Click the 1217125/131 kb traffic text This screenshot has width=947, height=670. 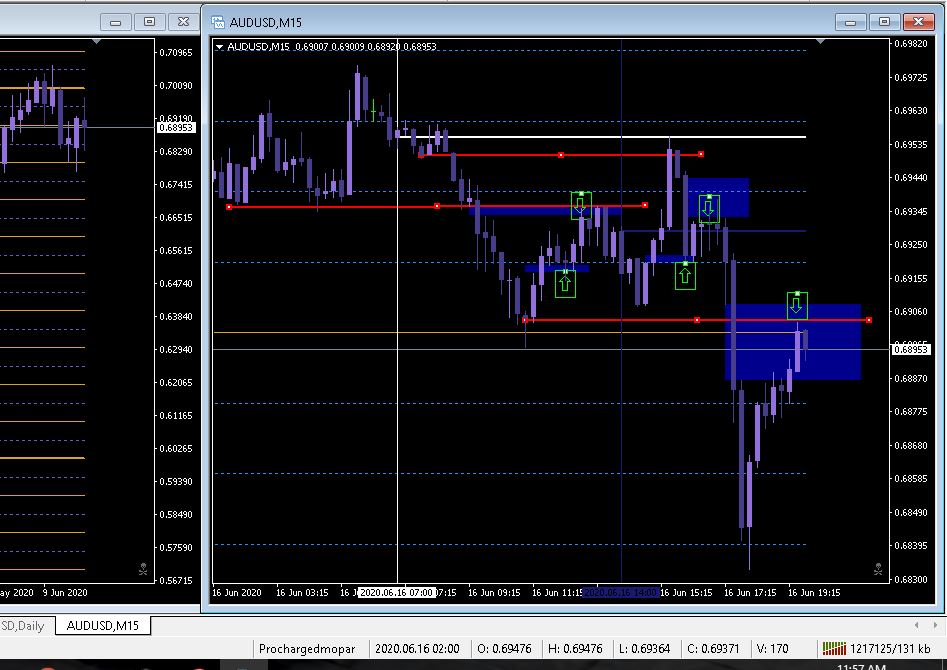890,649
